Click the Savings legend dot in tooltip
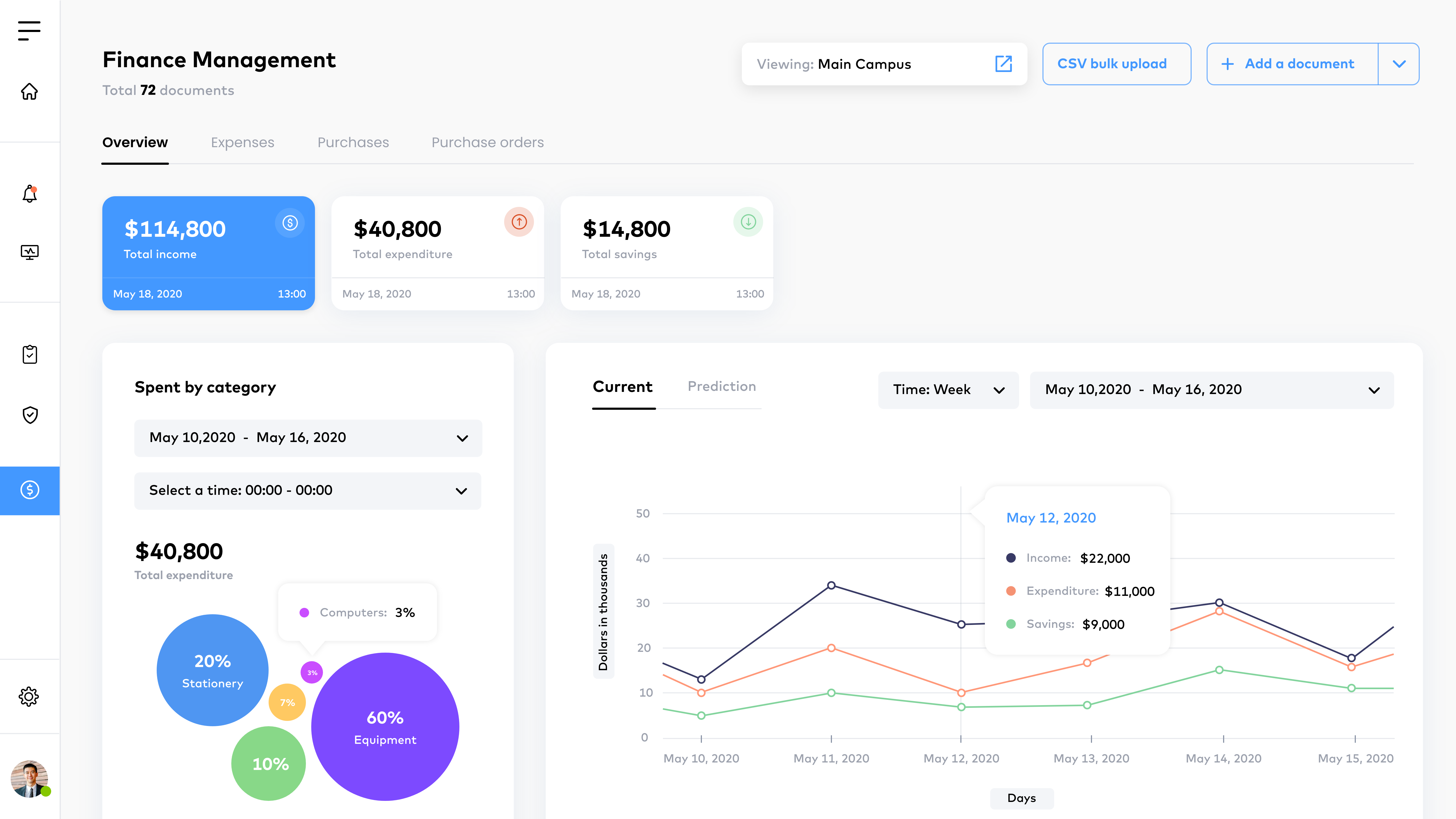Screen dimensions: 1456x819 pyautogui.click(x=1011, y=624)
